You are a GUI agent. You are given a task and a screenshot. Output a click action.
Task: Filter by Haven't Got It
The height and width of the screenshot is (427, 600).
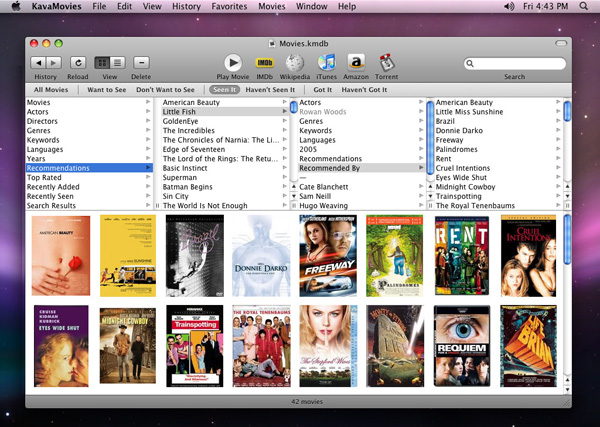pos(364,90)
